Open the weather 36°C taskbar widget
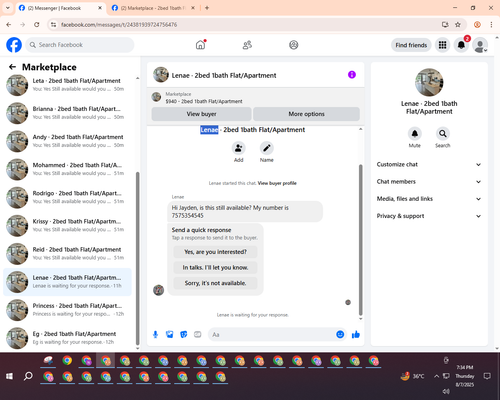This screenshot has width=500, height=400. [412, 376]
